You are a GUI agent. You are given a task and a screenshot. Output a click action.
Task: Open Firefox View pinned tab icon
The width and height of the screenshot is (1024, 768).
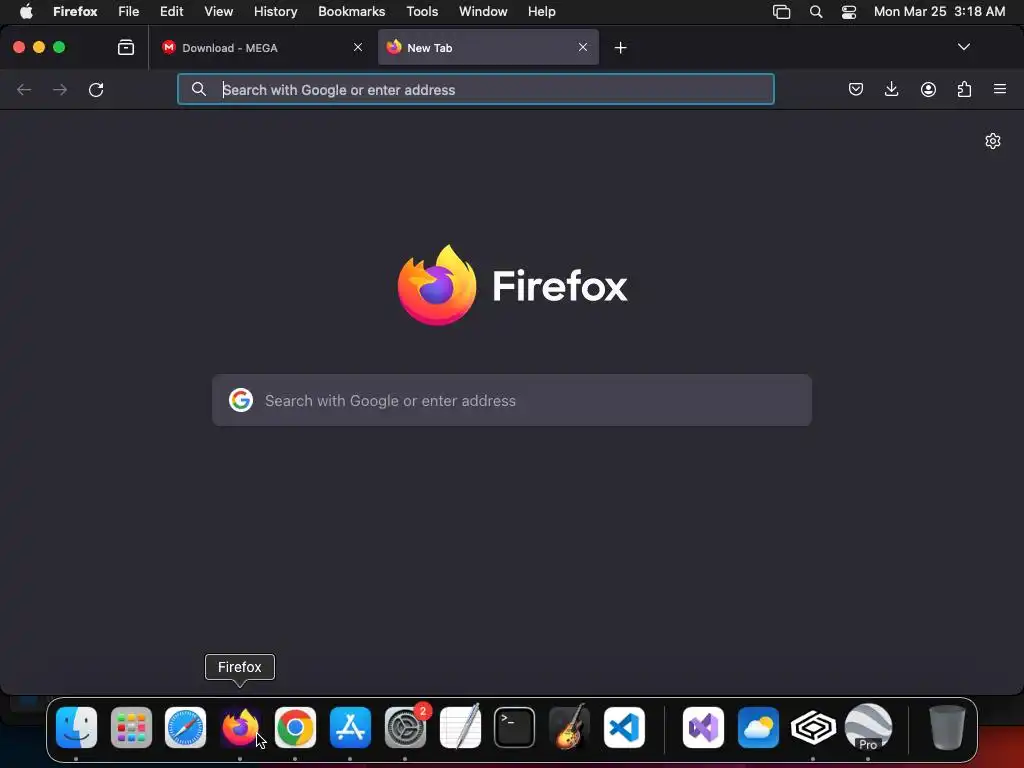click(x=126, y=48)
